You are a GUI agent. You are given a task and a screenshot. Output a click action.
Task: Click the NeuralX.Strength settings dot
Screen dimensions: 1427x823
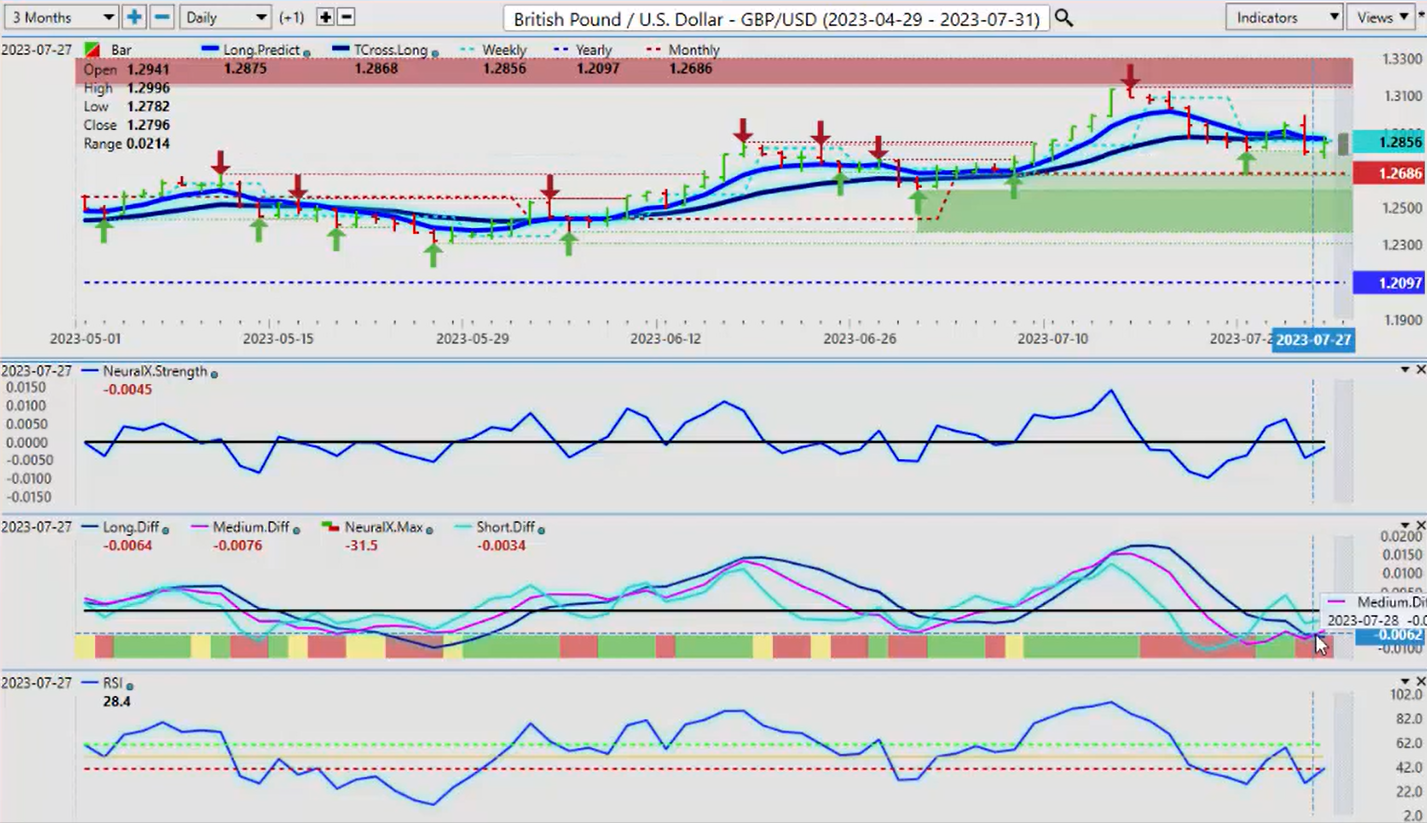[214, 373]
